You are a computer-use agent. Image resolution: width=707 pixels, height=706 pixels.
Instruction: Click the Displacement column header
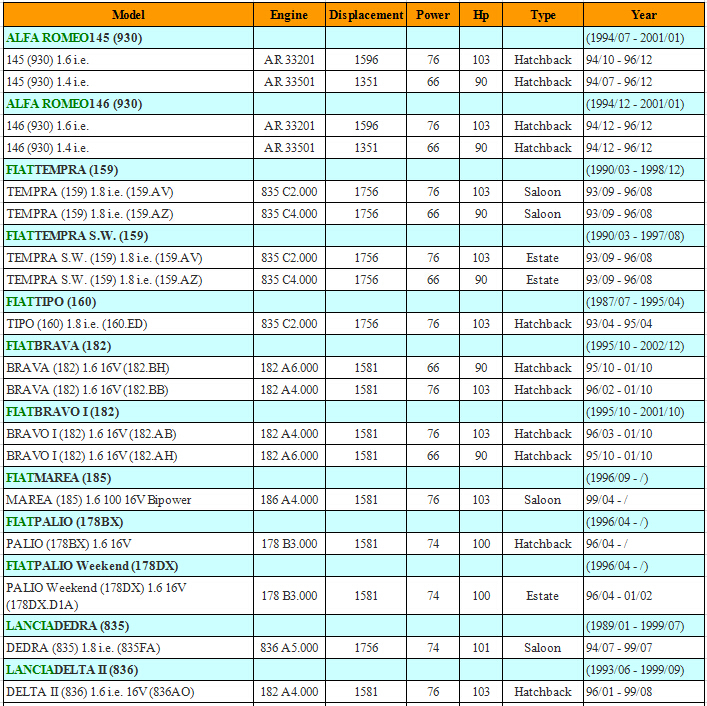click(366, 15)
